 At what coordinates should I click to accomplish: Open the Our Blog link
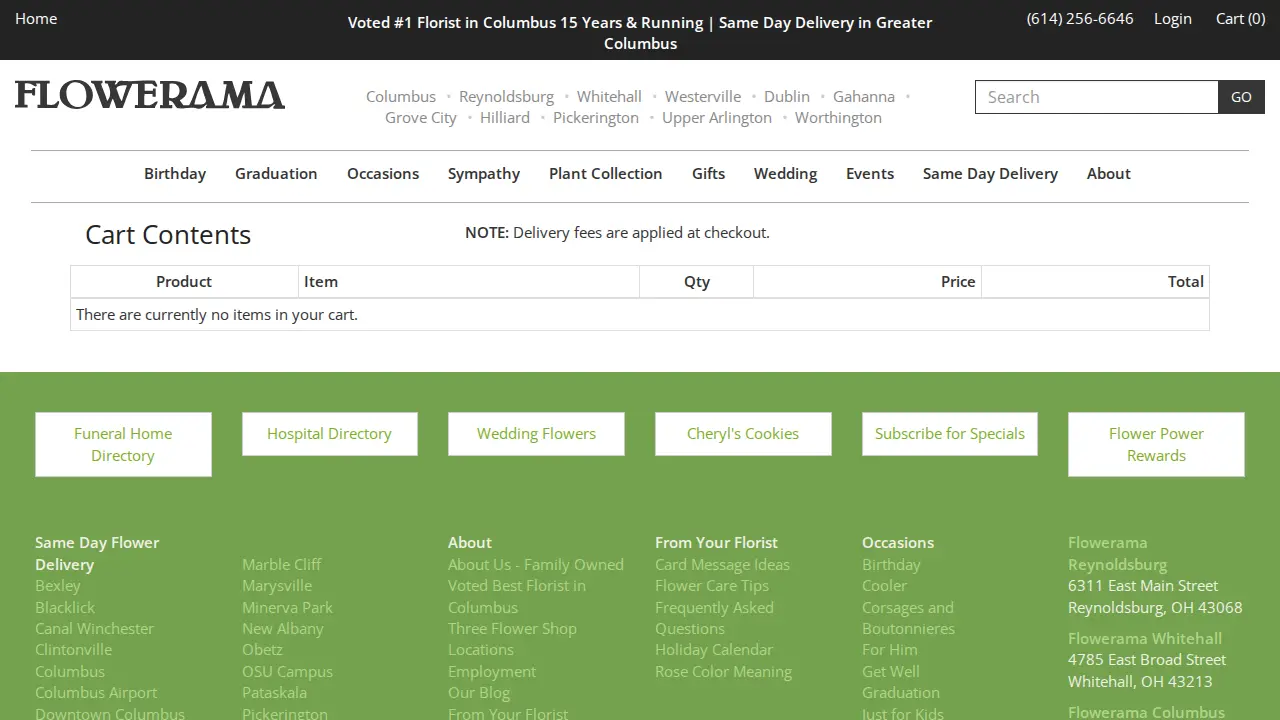(479, 693)
